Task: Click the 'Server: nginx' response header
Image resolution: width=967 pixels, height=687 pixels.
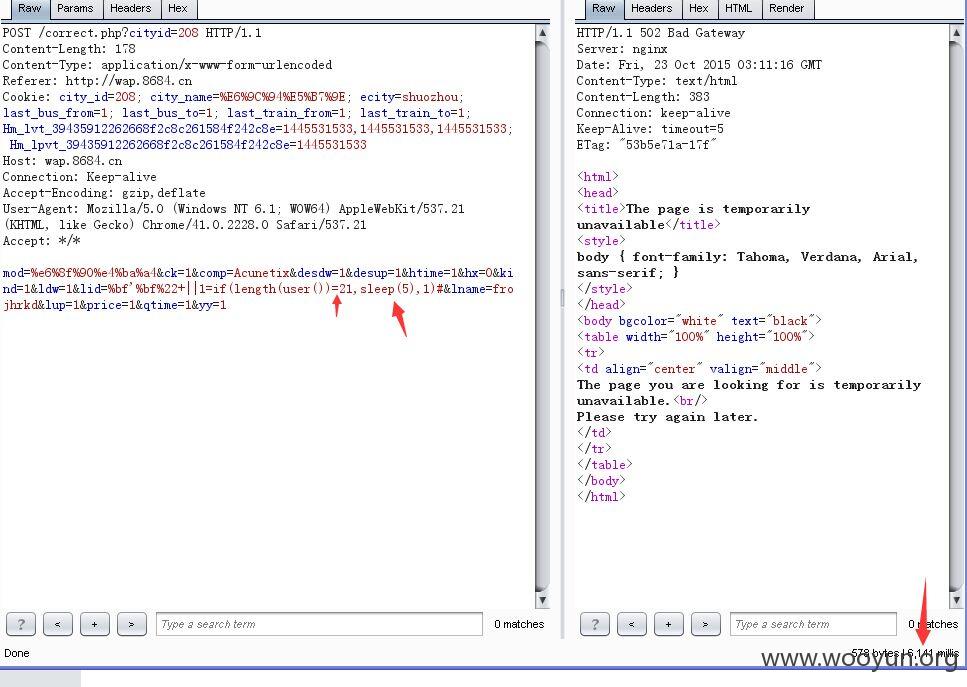Action: point(622,49)
